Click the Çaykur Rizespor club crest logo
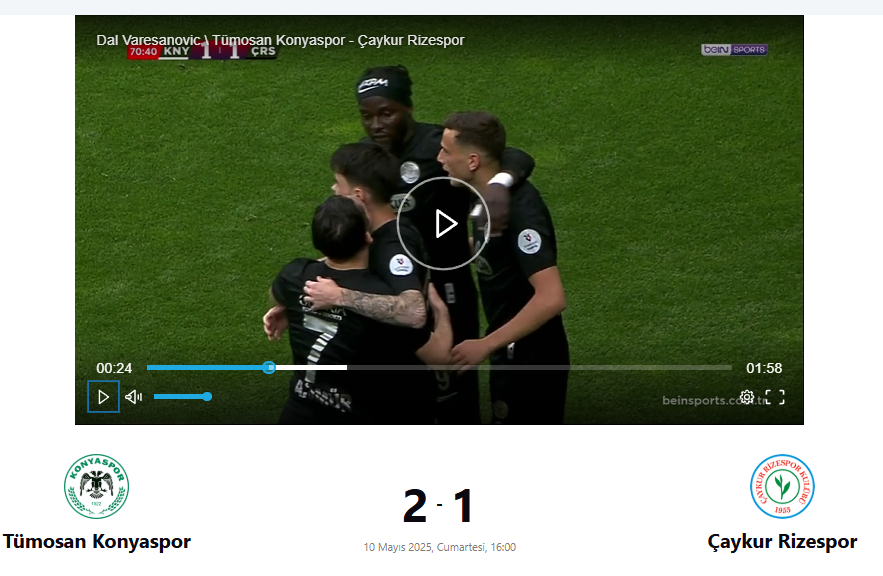Viewport: 883px width, 576px height. pos(782,486)
